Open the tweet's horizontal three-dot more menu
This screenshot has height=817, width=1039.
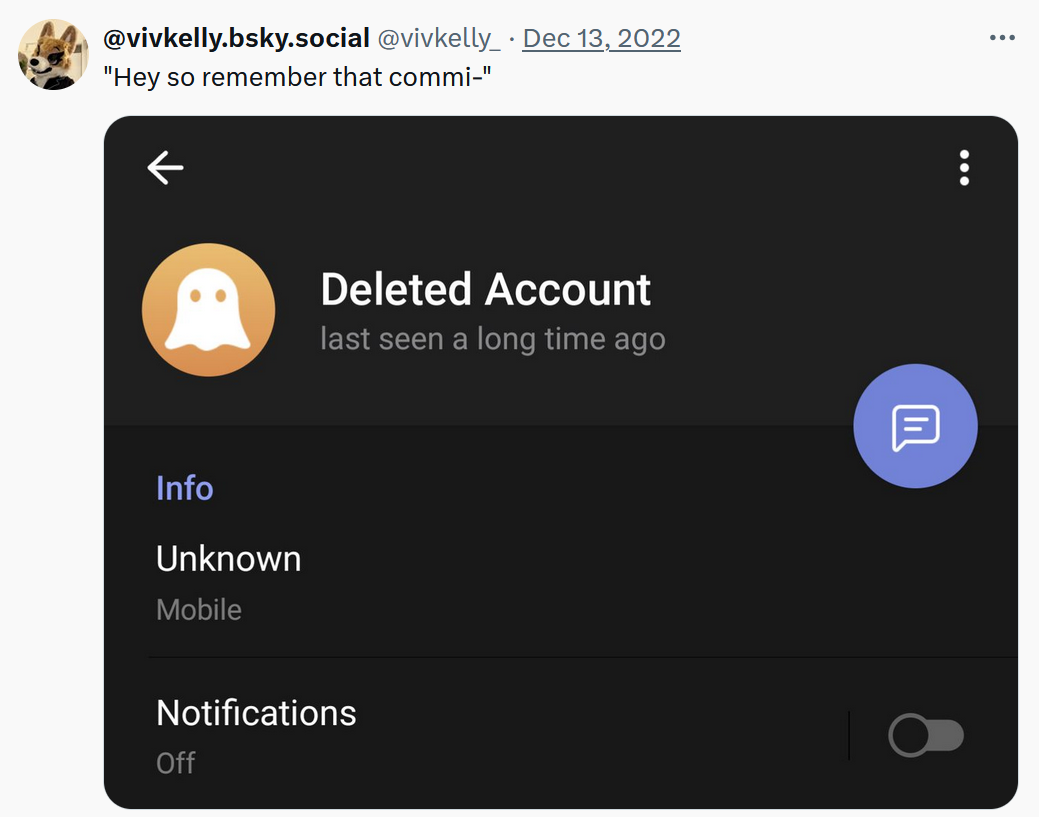pos(1002,38)
